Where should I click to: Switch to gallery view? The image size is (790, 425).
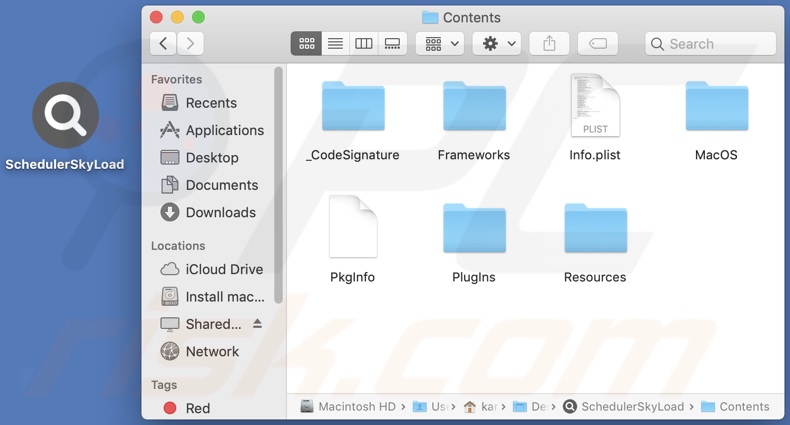pos(392,44)
